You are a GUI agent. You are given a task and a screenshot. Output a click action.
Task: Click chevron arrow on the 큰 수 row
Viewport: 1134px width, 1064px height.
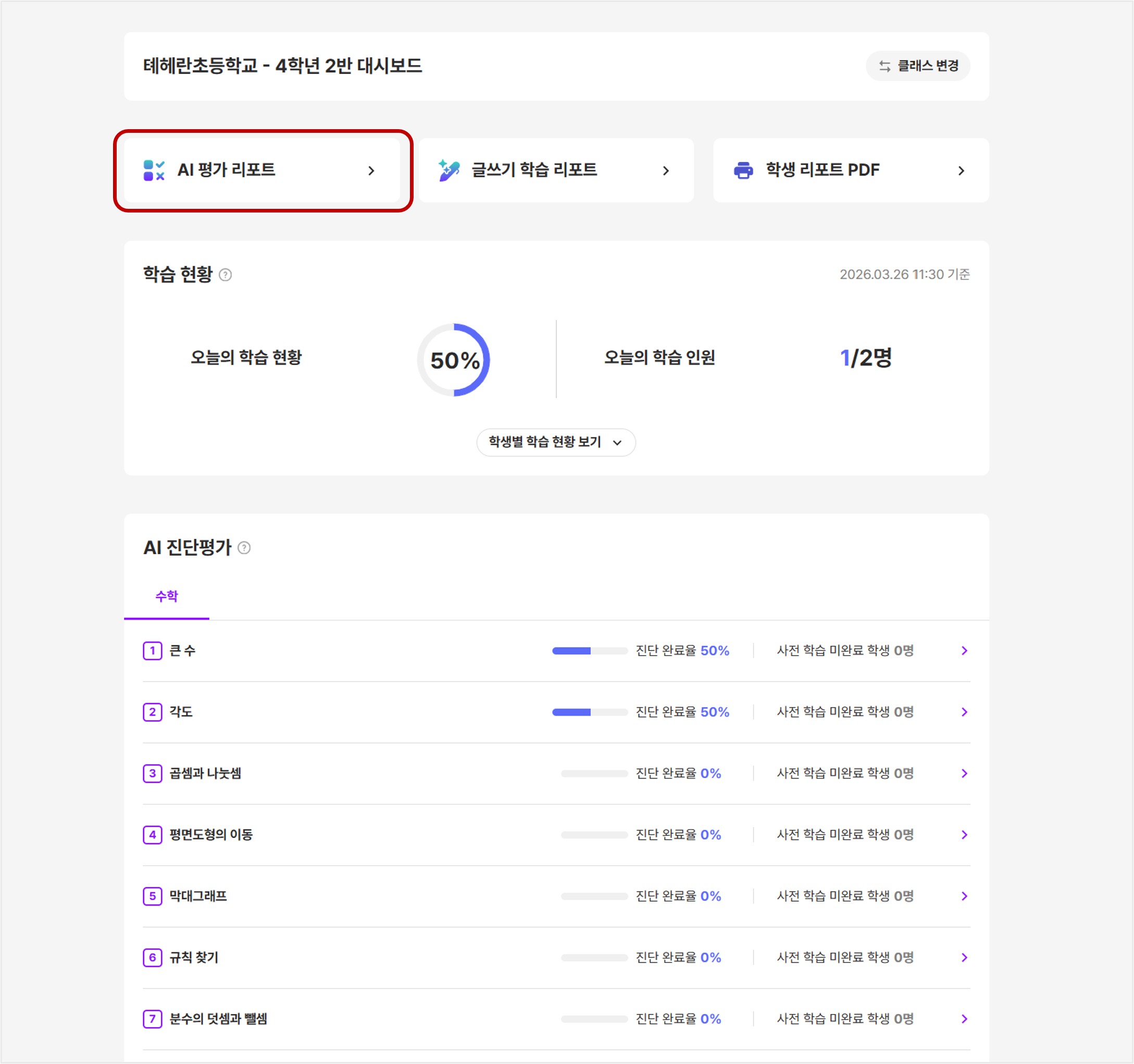coord(965,650)
